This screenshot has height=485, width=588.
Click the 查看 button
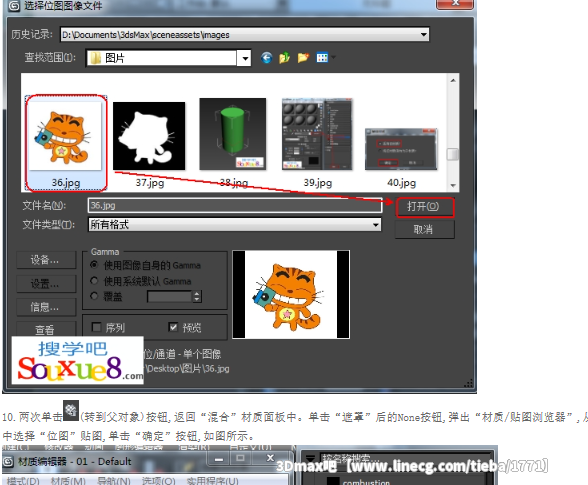46,329
